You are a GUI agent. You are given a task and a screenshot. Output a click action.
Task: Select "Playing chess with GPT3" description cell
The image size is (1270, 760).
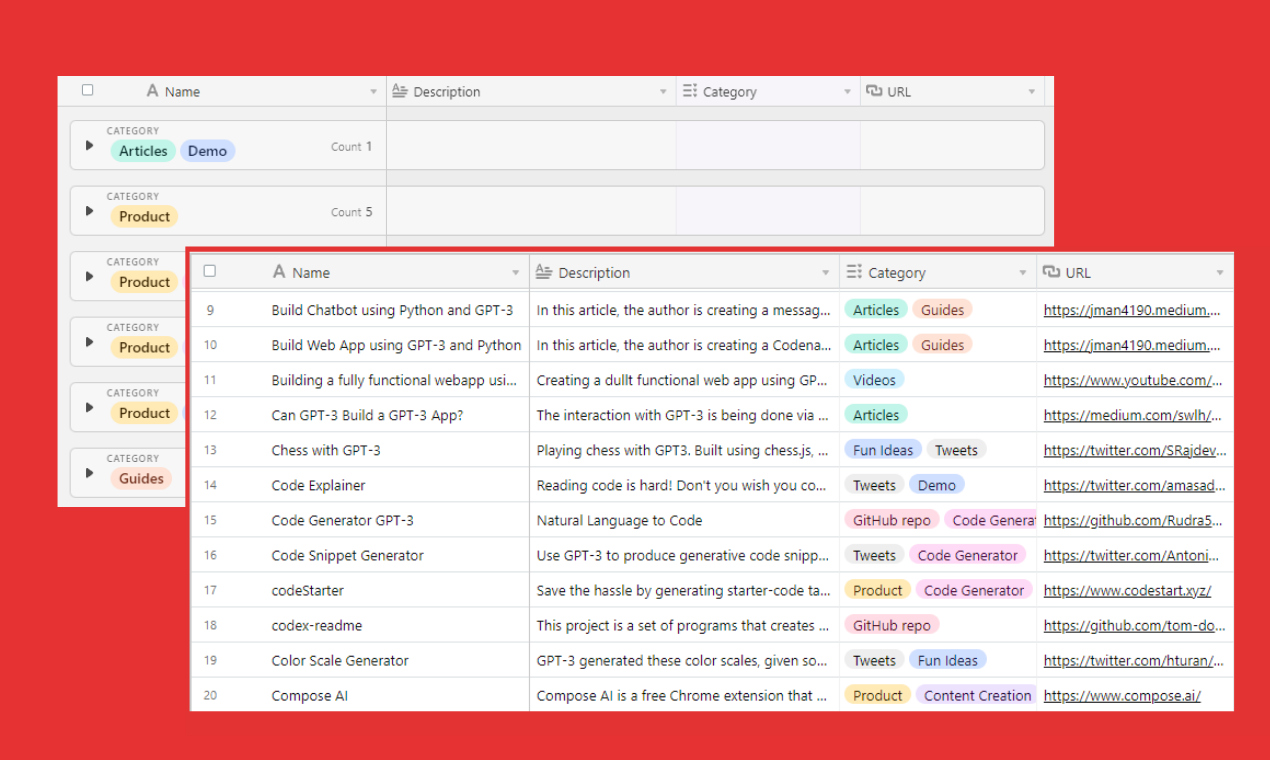[x=684, y=450]
